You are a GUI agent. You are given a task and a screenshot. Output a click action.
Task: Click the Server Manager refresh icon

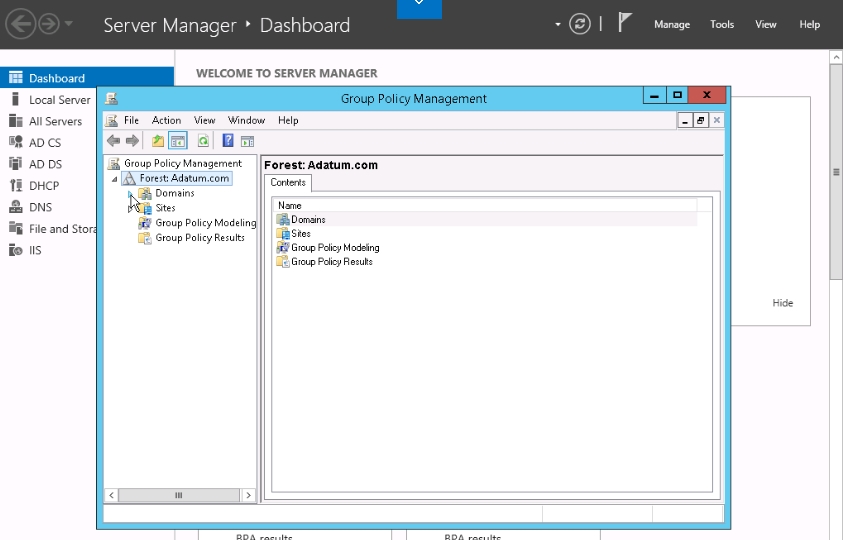[580, 24]
